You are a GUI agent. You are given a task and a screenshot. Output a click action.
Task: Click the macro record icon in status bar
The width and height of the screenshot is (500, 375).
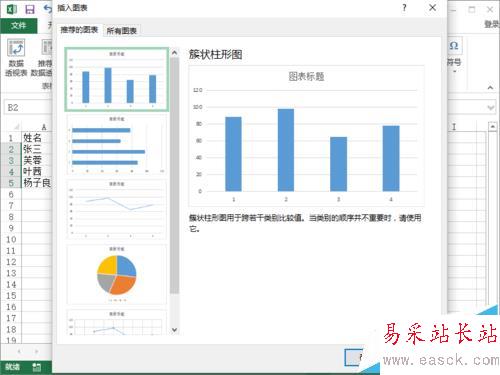[x=37, y=367]
